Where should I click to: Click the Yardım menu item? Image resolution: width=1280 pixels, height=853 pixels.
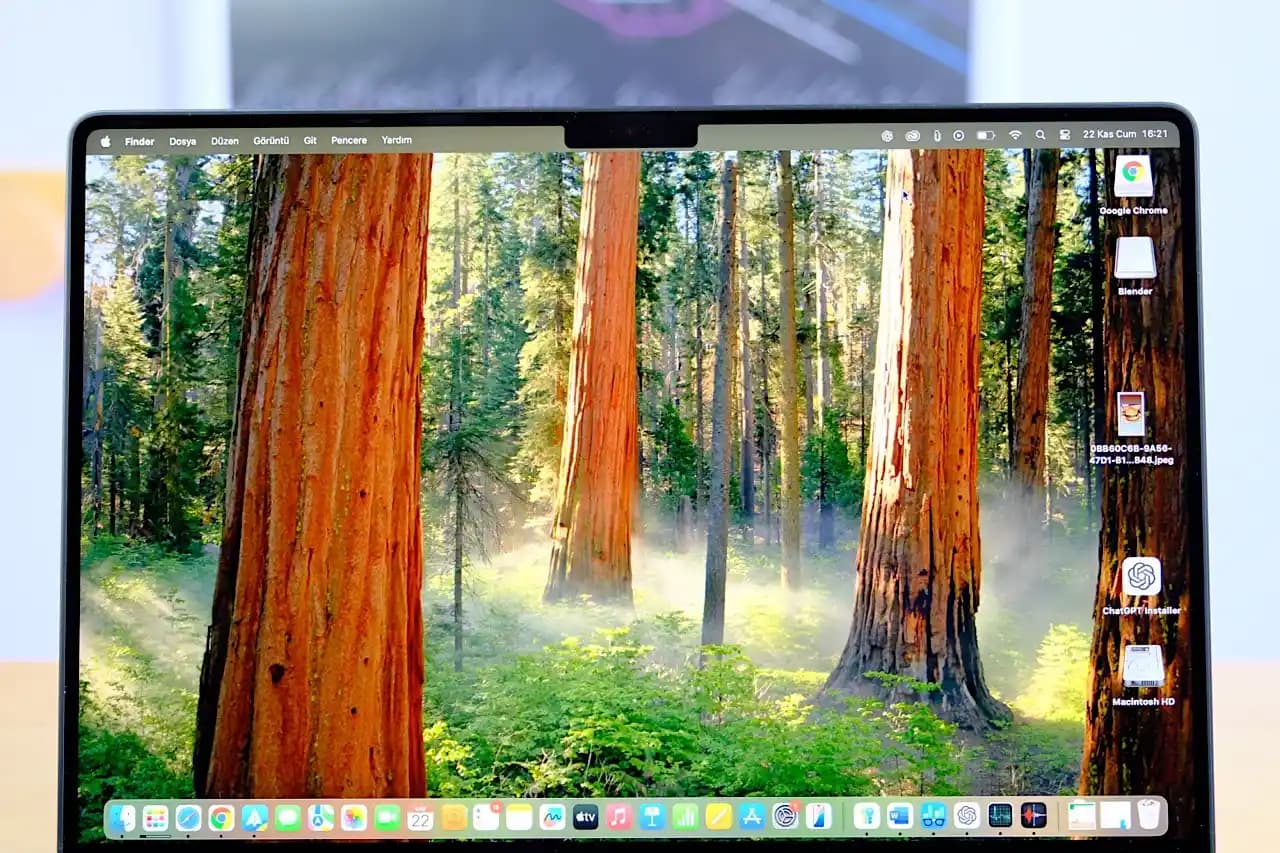pos(397,140)
